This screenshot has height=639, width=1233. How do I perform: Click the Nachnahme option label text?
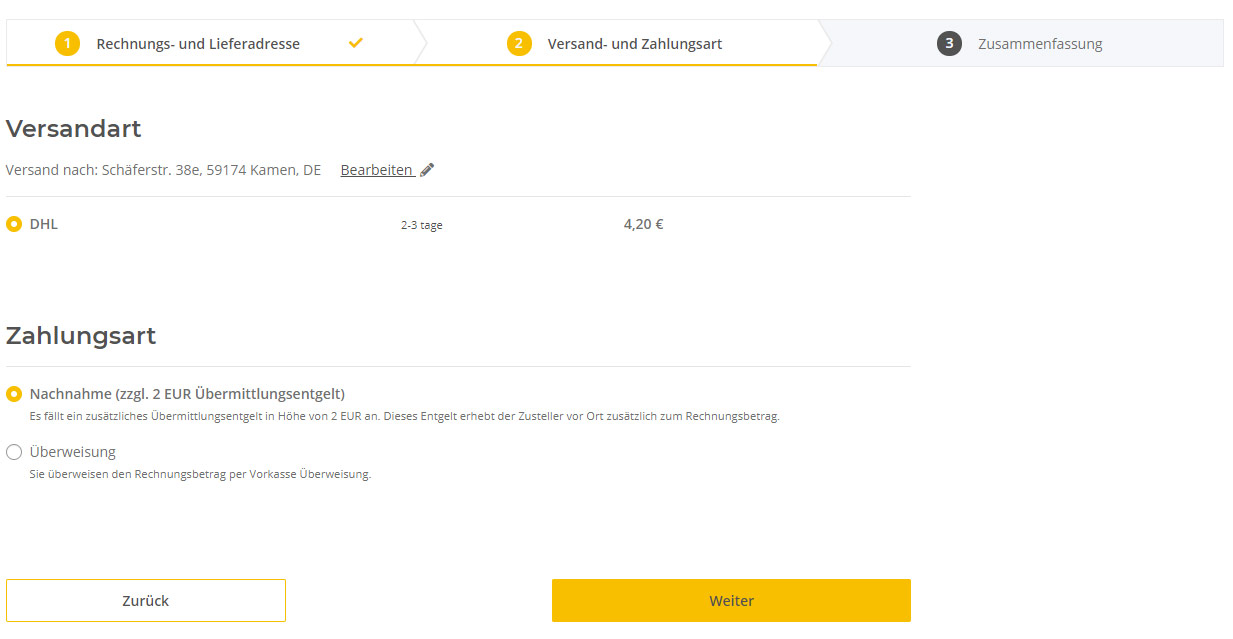click(x=187, y=394)
